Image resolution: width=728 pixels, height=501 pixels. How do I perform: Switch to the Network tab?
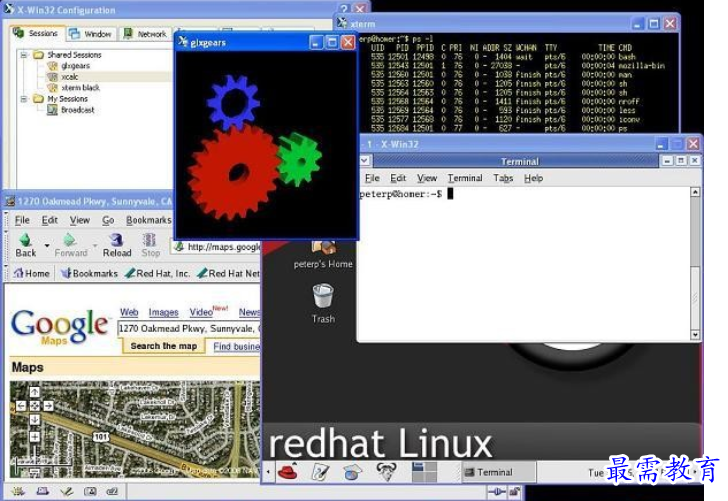(145, 34)
